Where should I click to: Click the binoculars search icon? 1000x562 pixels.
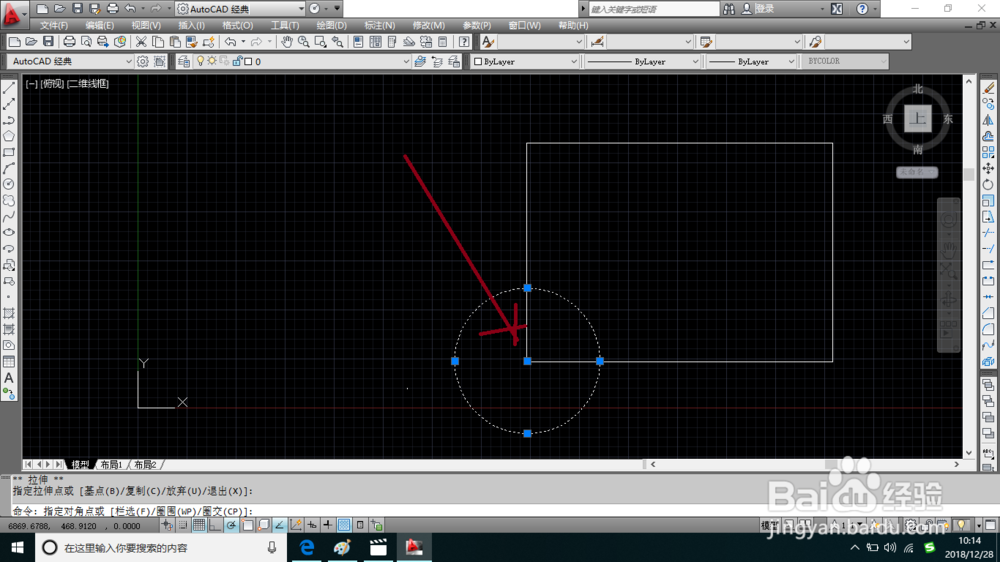(x=729, y=9)
